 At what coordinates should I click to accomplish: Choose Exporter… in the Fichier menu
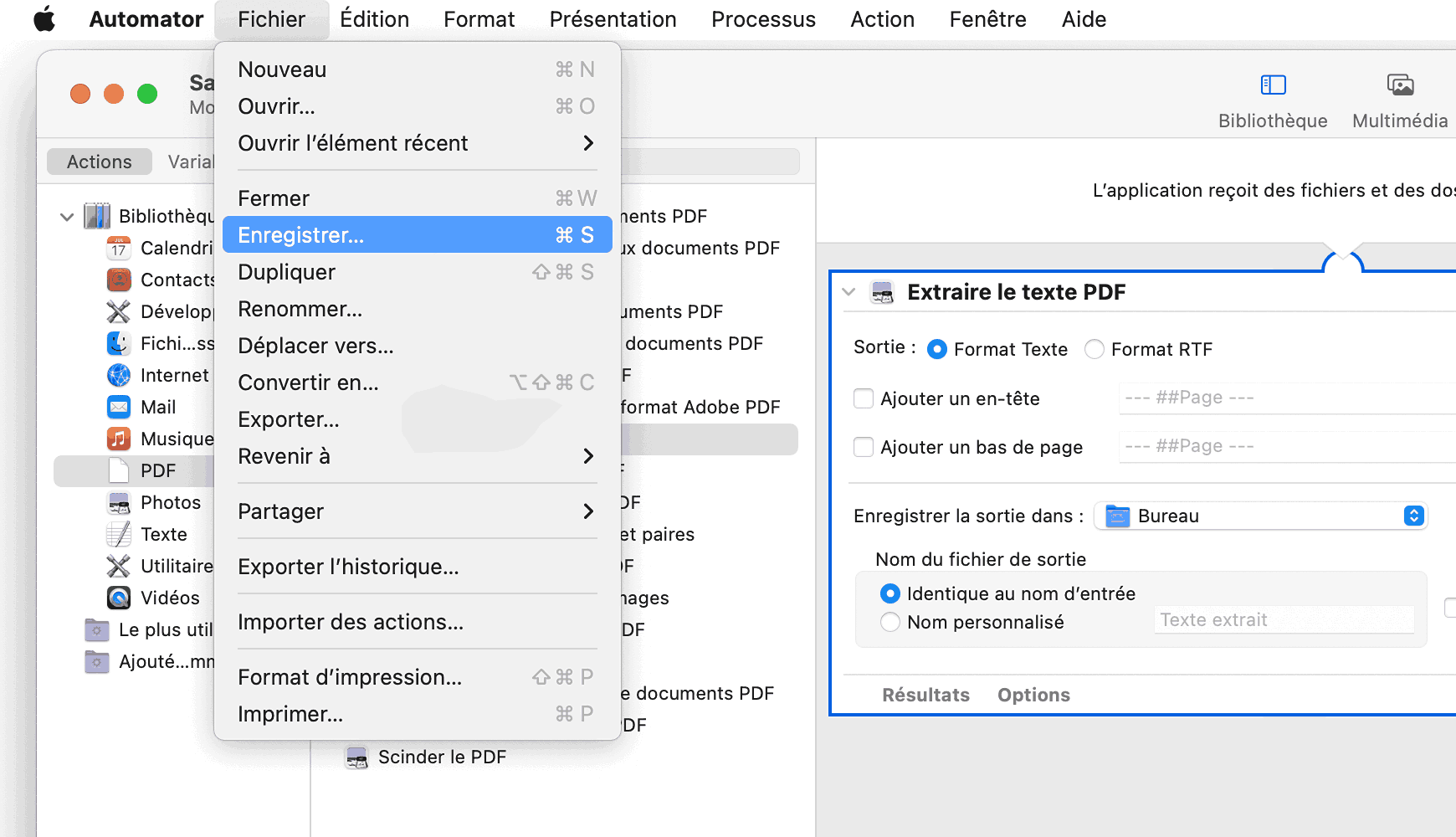417,419
